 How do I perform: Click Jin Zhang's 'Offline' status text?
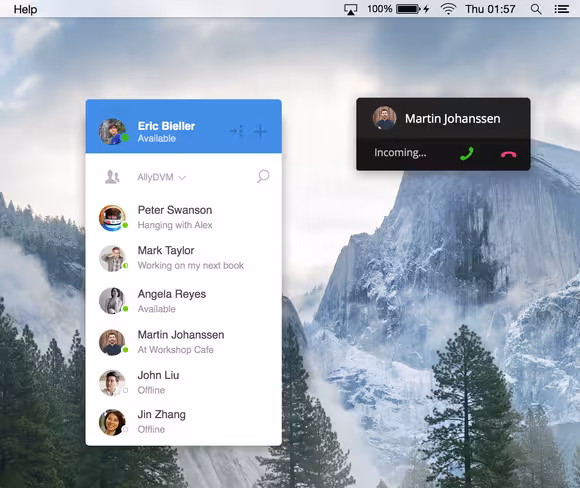pos(151,430)
